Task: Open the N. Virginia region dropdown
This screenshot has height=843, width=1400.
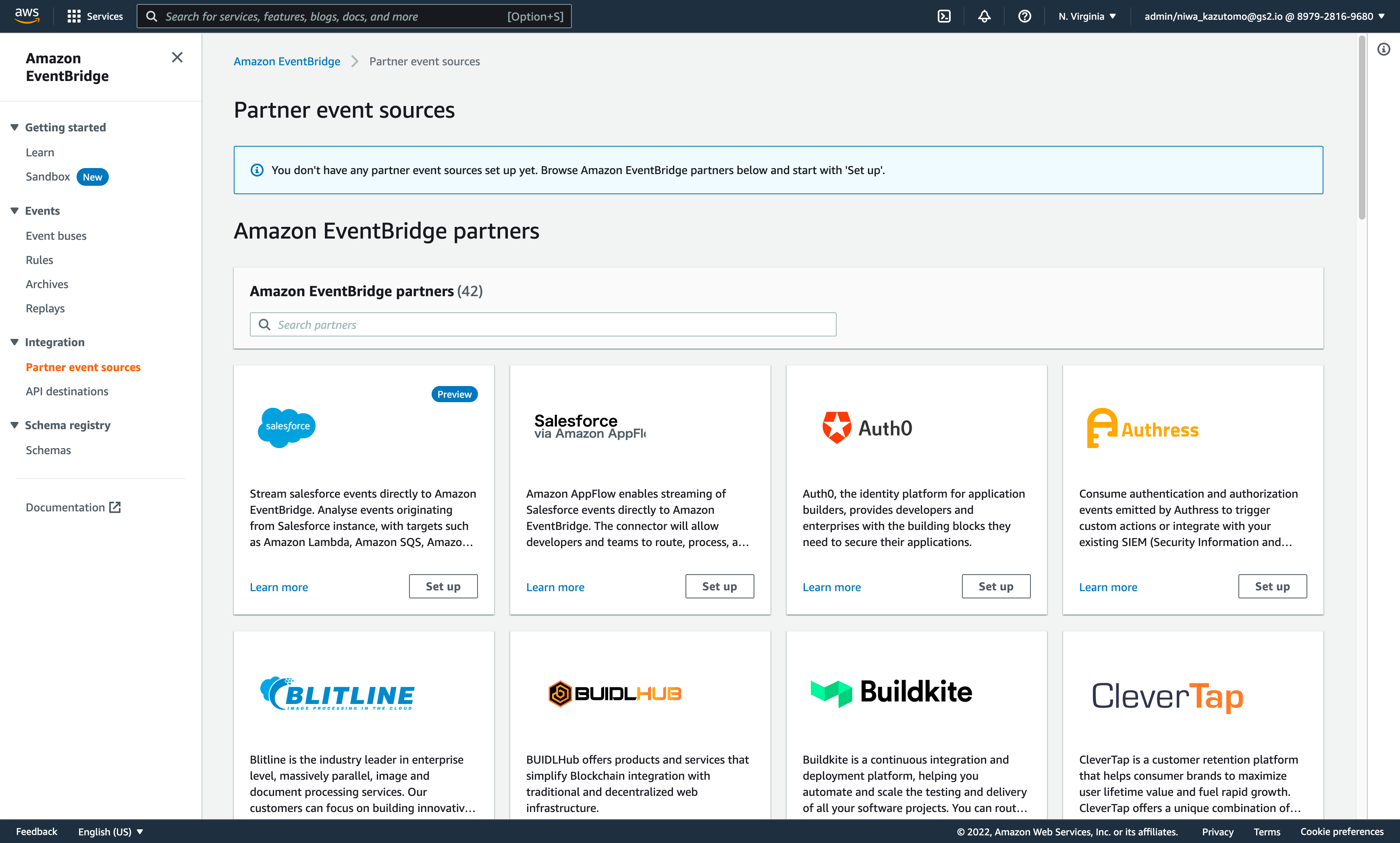Action: (1087, 17)
